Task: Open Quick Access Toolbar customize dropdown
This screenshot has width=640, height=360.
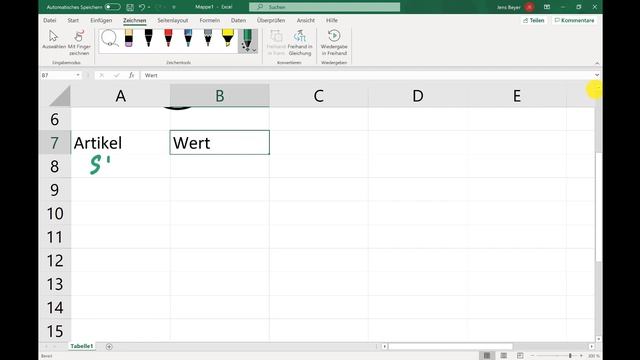Action: [174, 7]
